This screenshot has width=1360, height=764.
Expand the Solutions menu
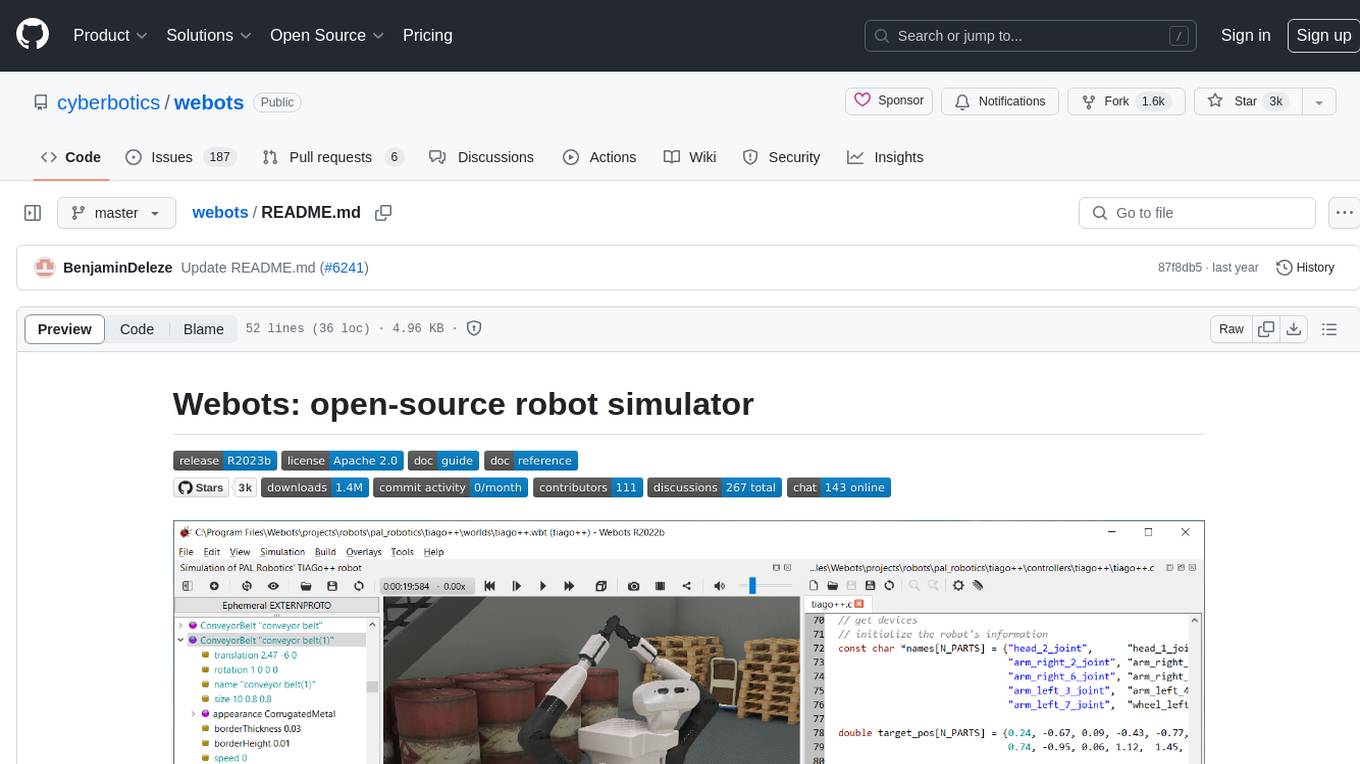[208, 35]
